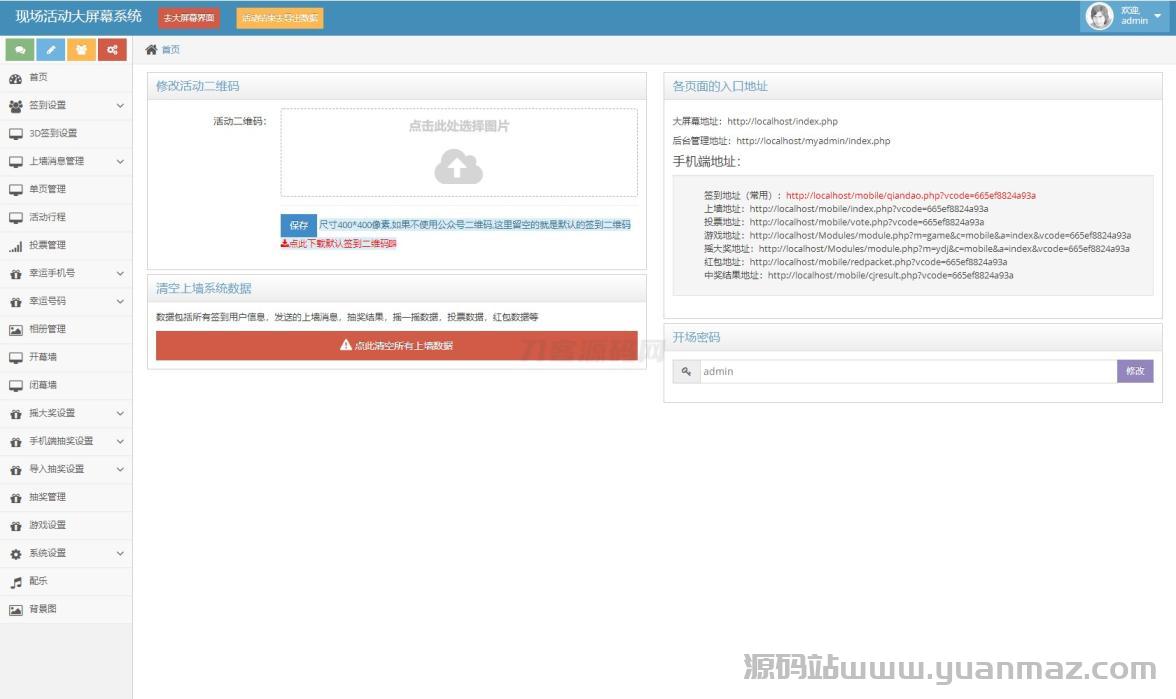Go to 3D签到设置 menu item
Image resolution: width=1176 pixels, height=699 pixels.
pyautogui.click(x=52, y=133)
